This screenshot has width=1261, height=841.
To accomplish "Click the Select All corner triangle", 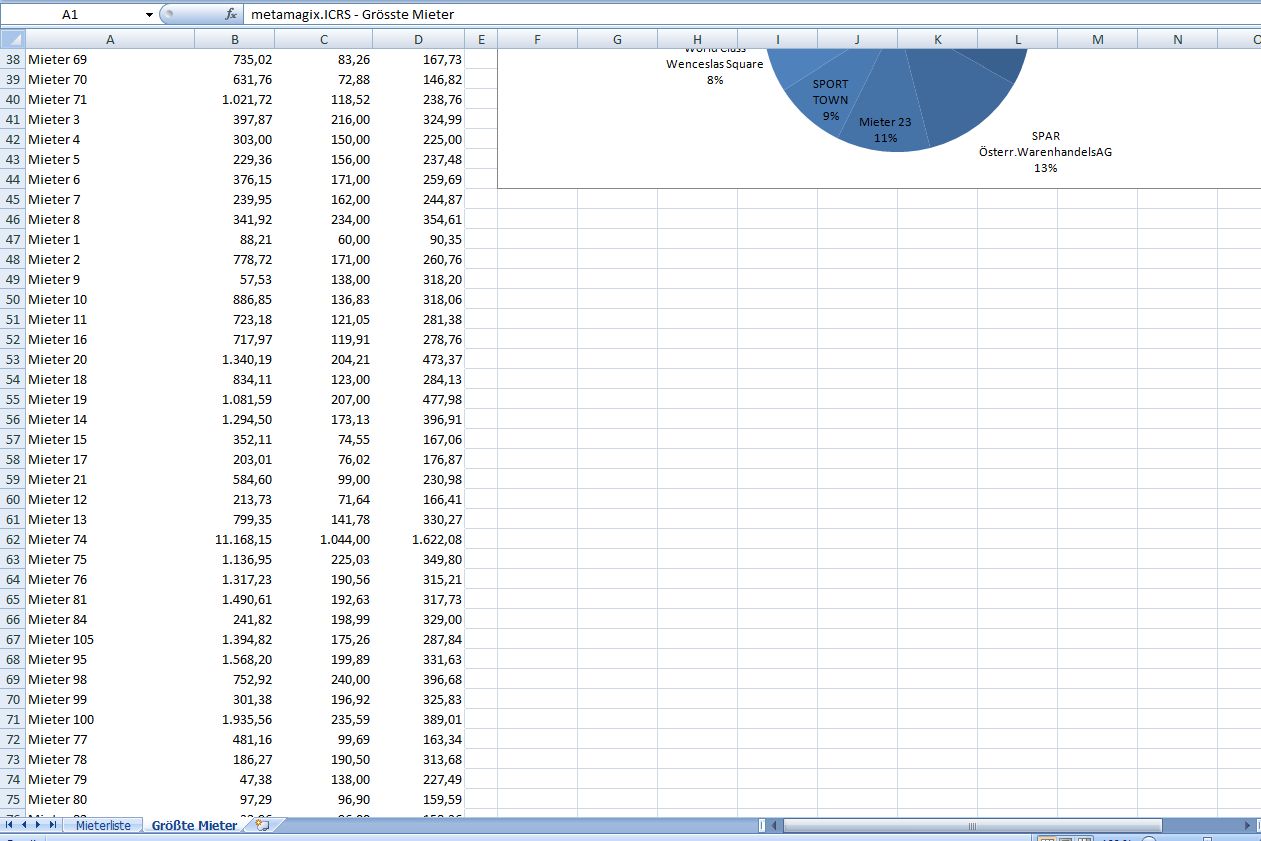I will [x=12, y=39].
